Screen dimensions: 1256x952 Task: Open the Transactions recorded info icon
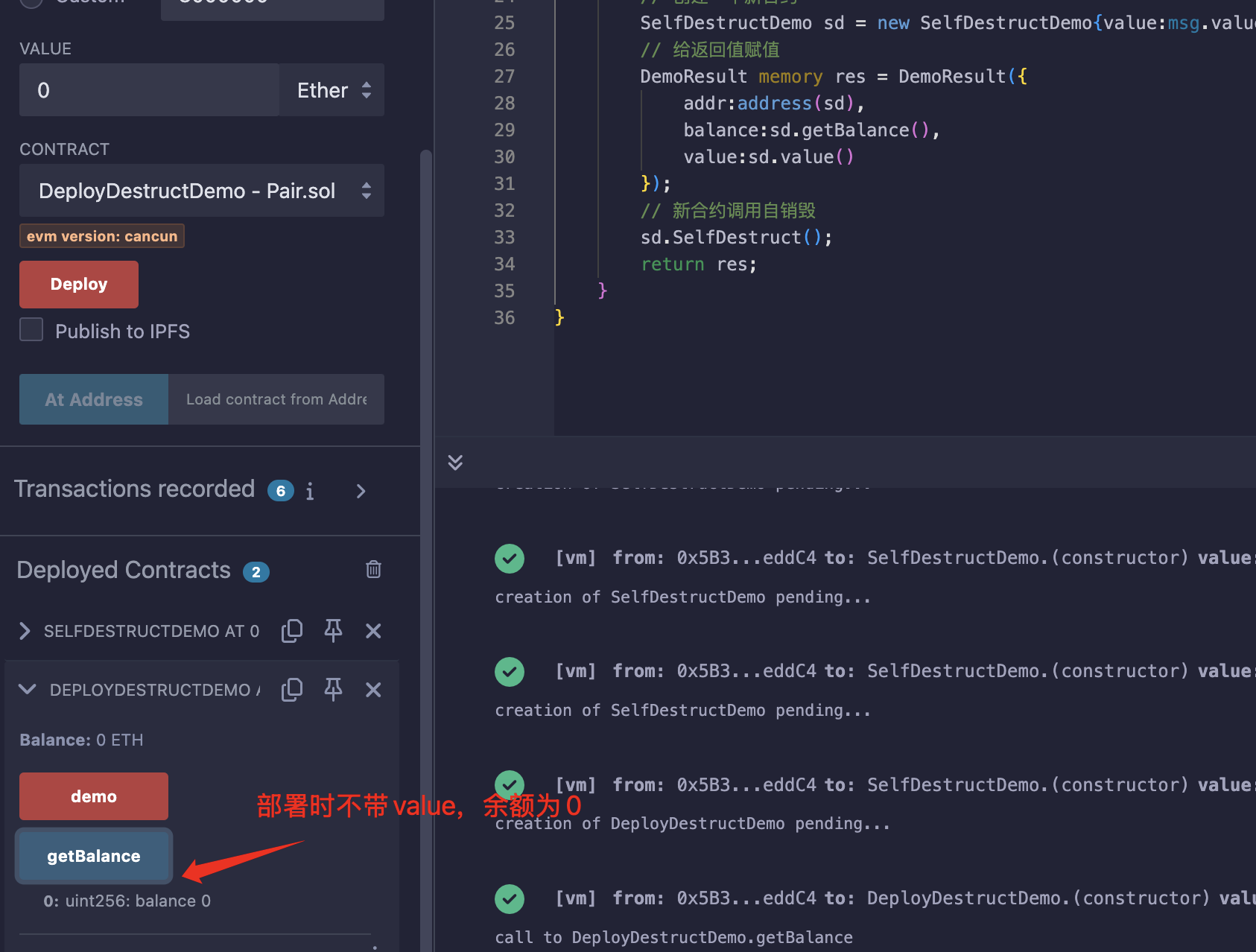click(x=310, y=491)
